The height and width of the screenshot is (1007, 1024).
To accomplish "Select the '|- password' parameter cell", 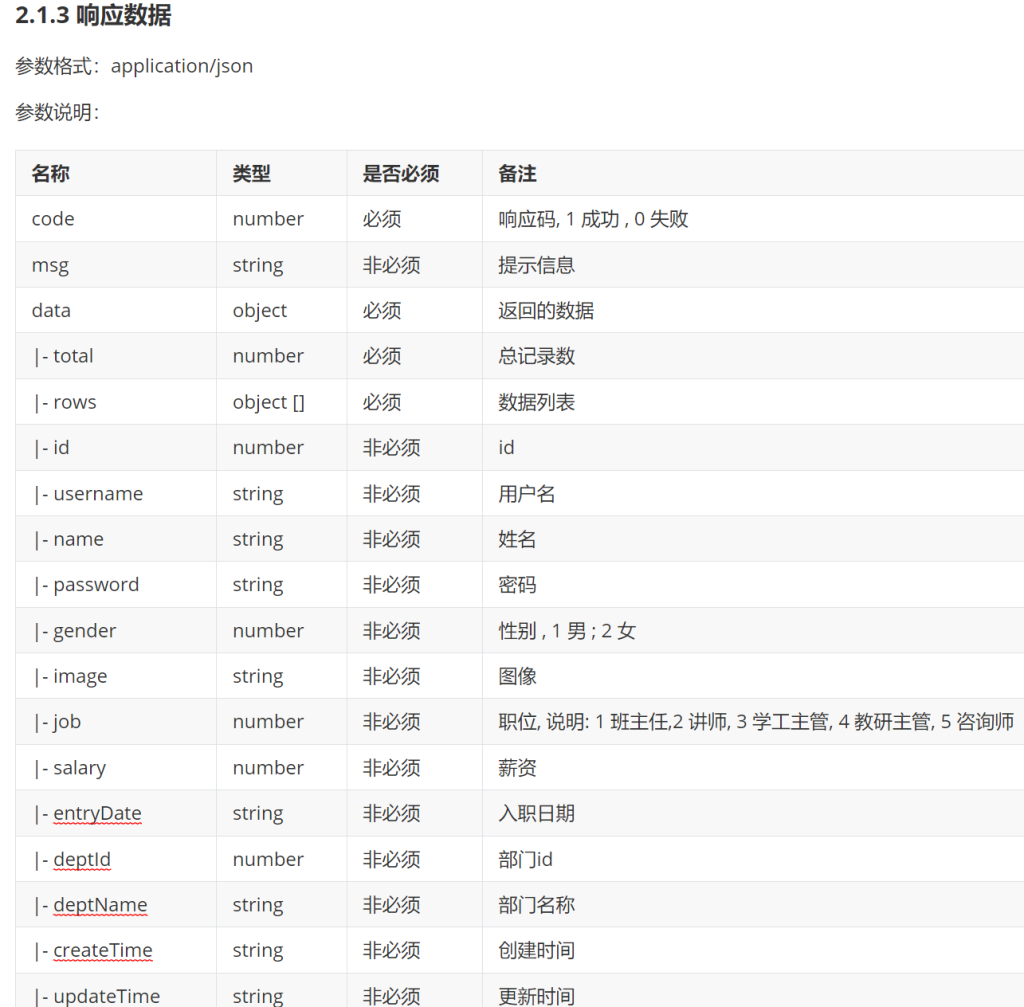I will [86, 585].
